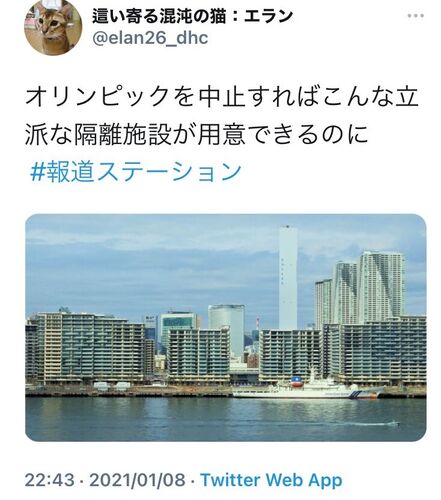Open the three-dot more options menu
This screenshot has width=441, height=500.
416,16
